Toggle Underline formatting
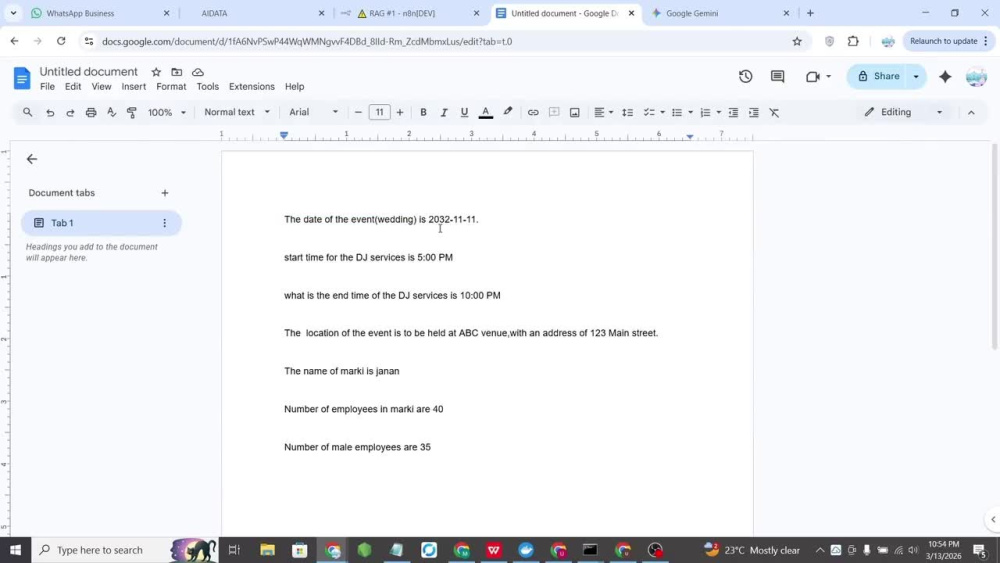Image resolution: width=1000 pixels, height=563 pixels. pyautogui.click(x=464, y=112)
